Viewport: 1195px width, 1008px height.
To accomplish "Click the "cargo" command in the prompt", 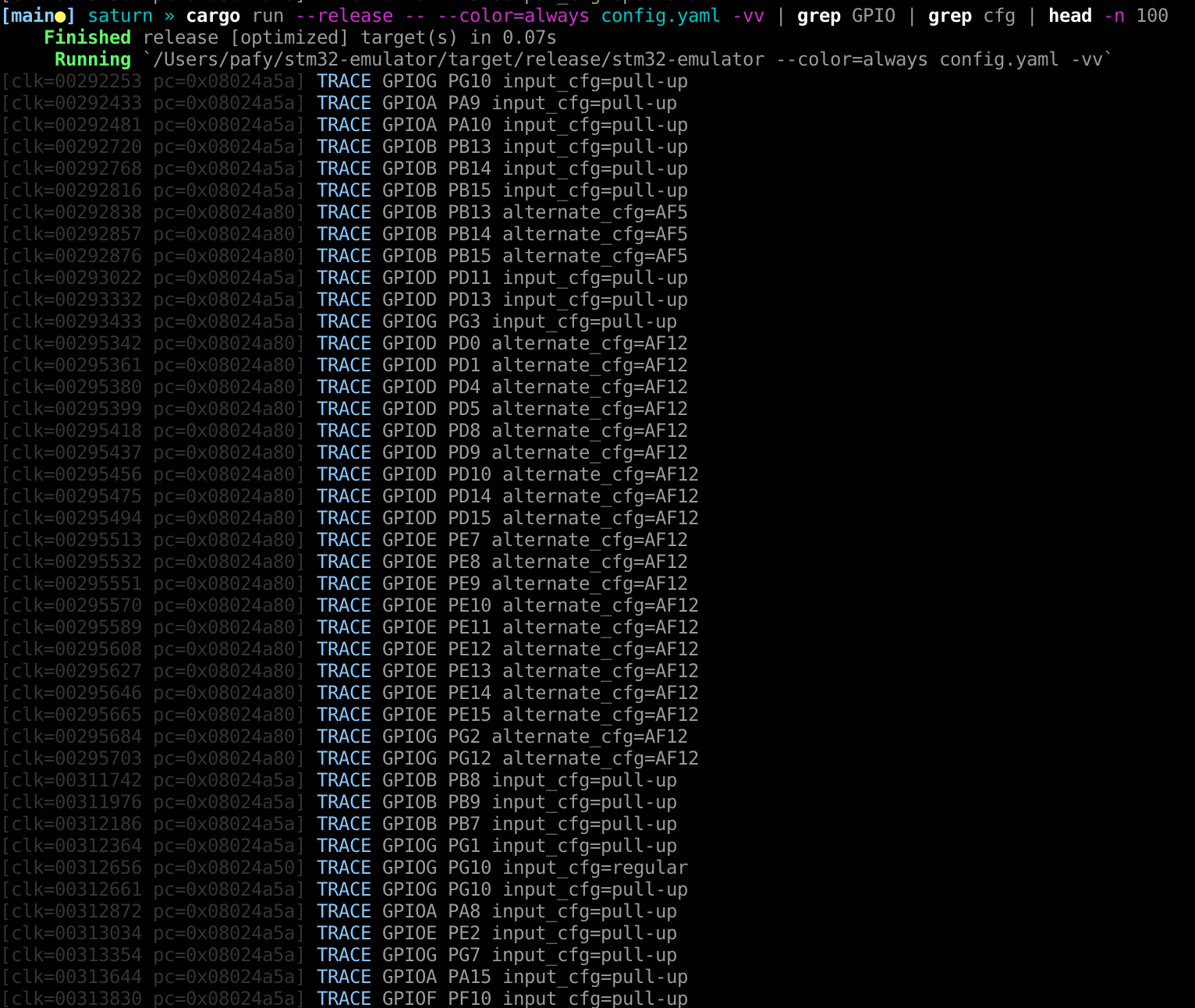I will [213, 16].
